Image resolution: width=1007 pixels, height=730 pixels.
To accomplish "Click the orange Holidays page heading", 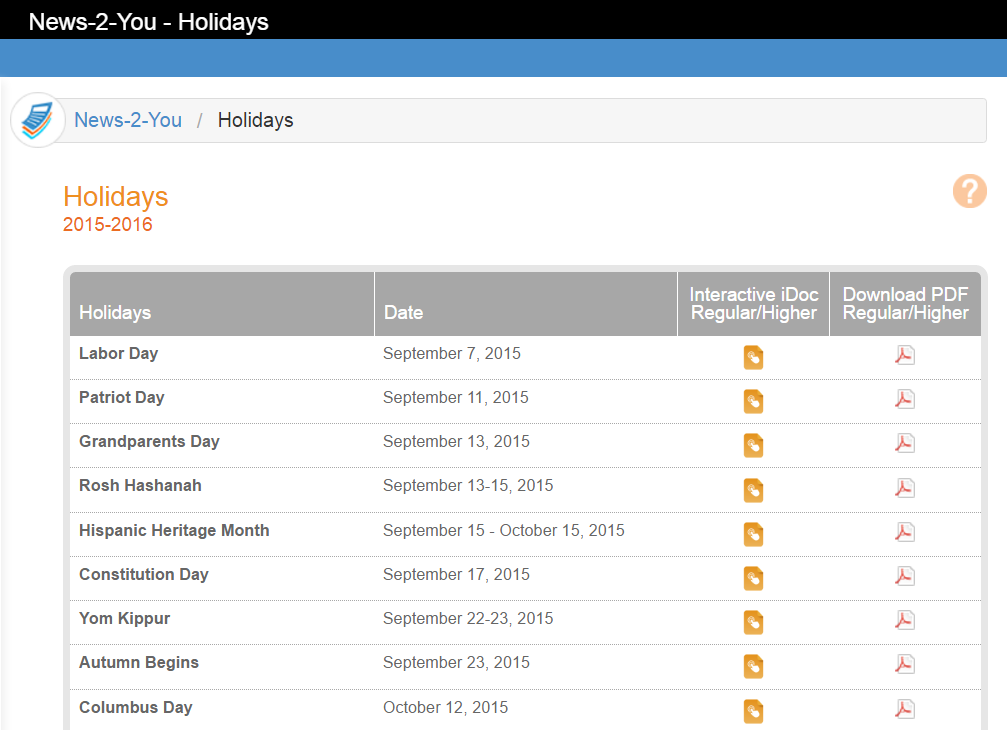I will click(x=116, y=196).
